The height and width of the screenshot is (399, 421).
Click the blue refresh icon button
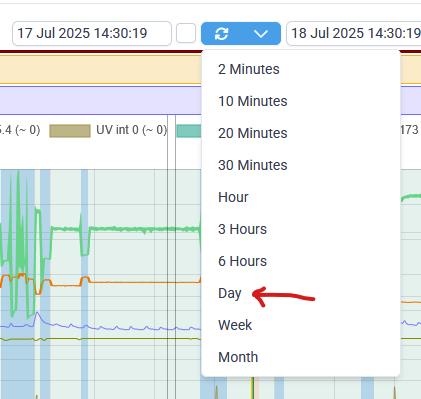pyautogui.click(x=221, y=33)
